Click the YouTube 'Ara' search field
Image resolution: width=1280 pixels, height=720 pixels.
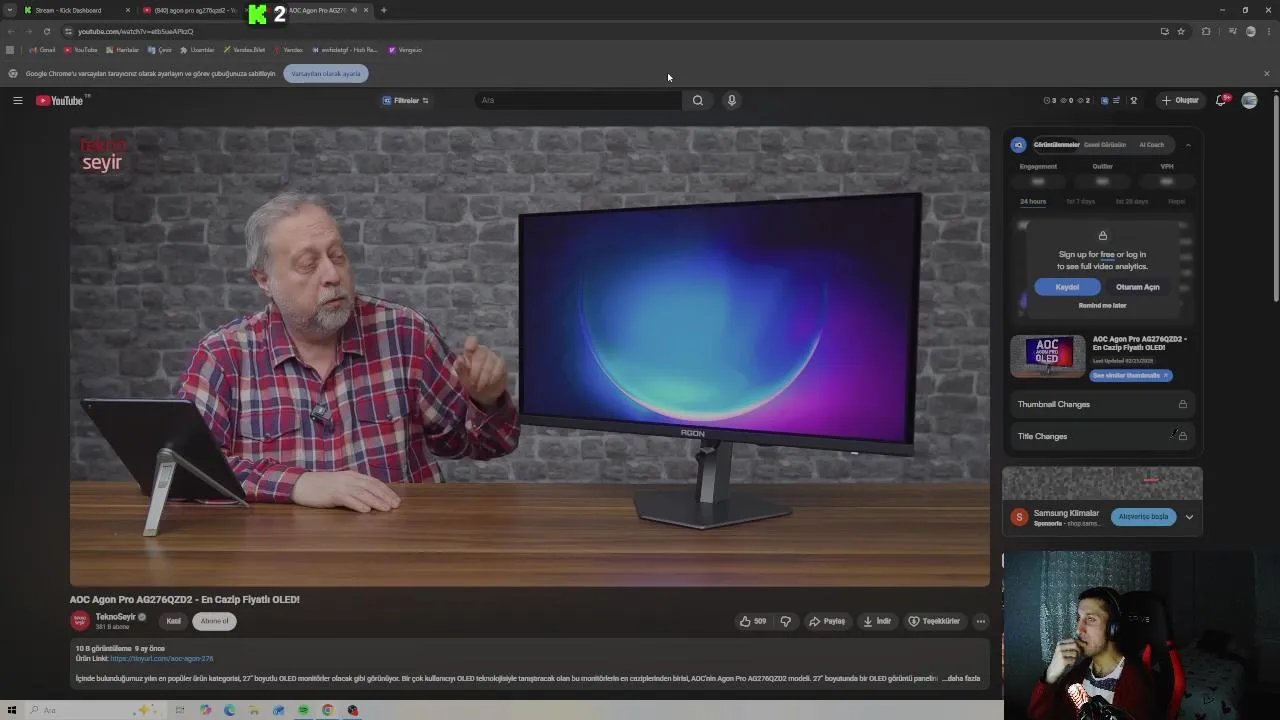coord(578,100)
